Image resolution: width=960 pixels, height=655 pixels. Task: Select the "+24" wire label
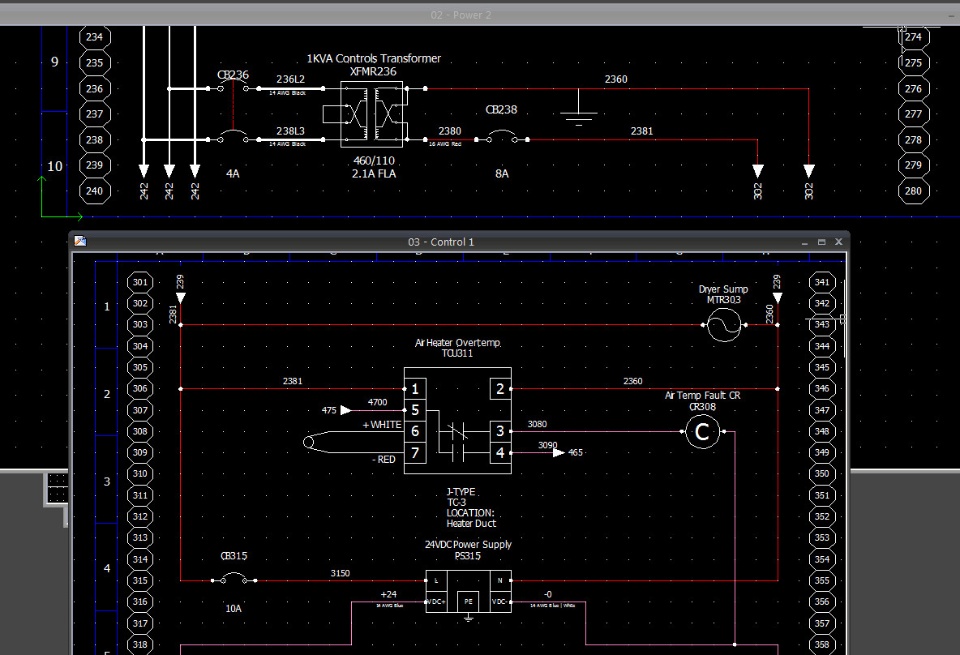[x=389, y=594]
